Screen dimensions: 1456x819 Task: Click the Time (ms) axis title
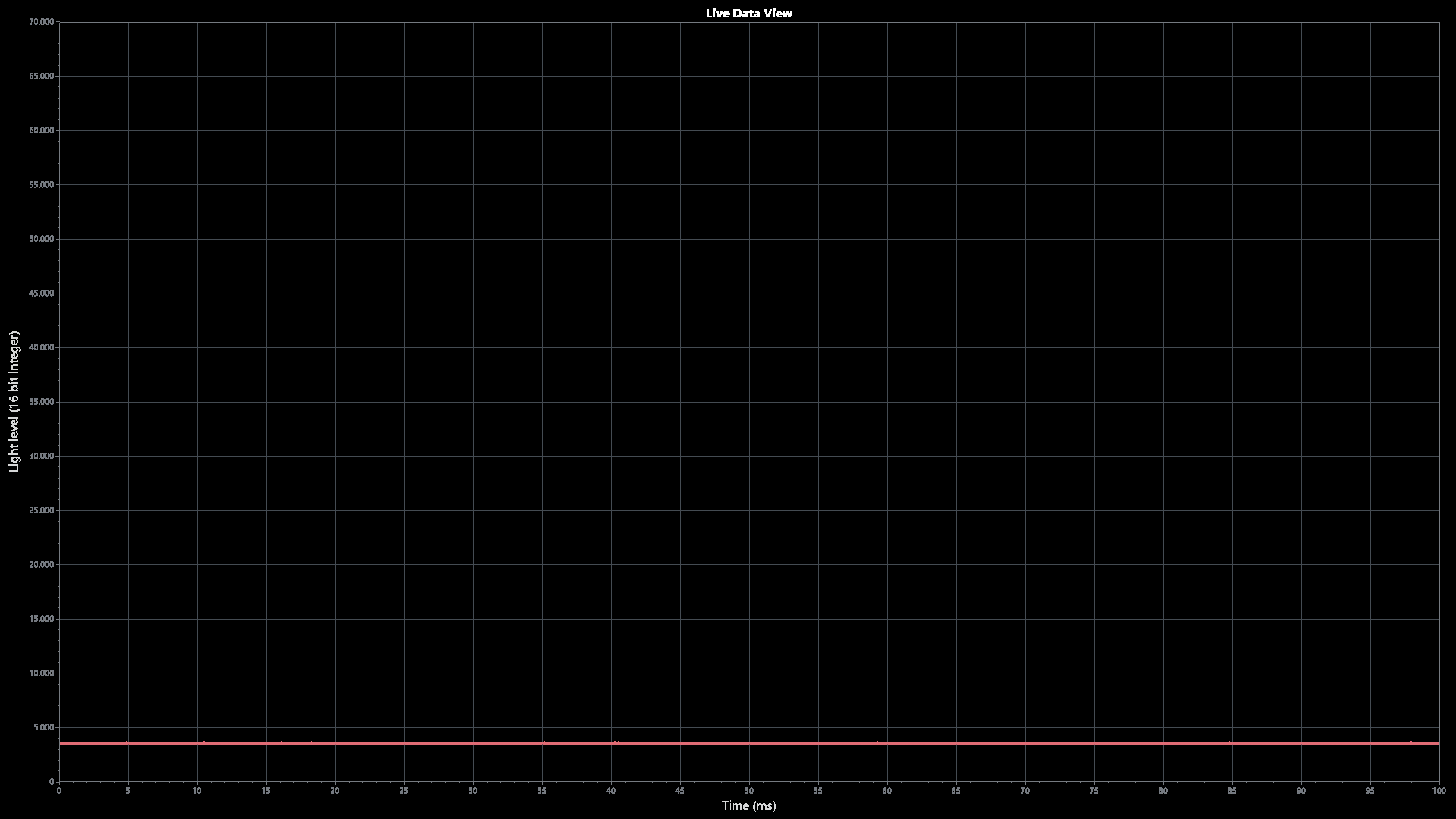[x=748, y=805]
